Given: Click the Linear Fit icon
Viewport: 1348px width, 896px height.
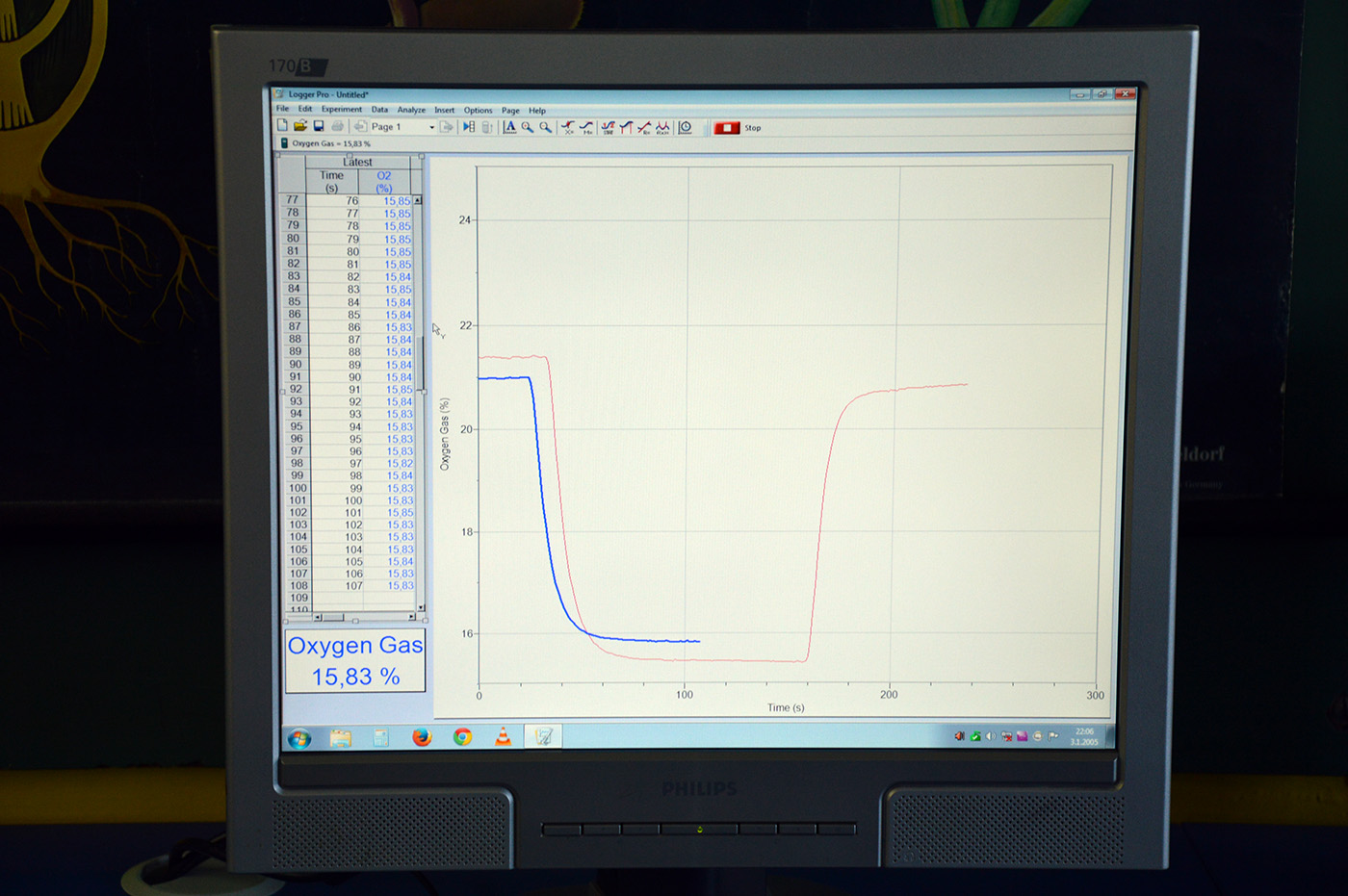Looking at the screenshot, I should coord(644,127).
